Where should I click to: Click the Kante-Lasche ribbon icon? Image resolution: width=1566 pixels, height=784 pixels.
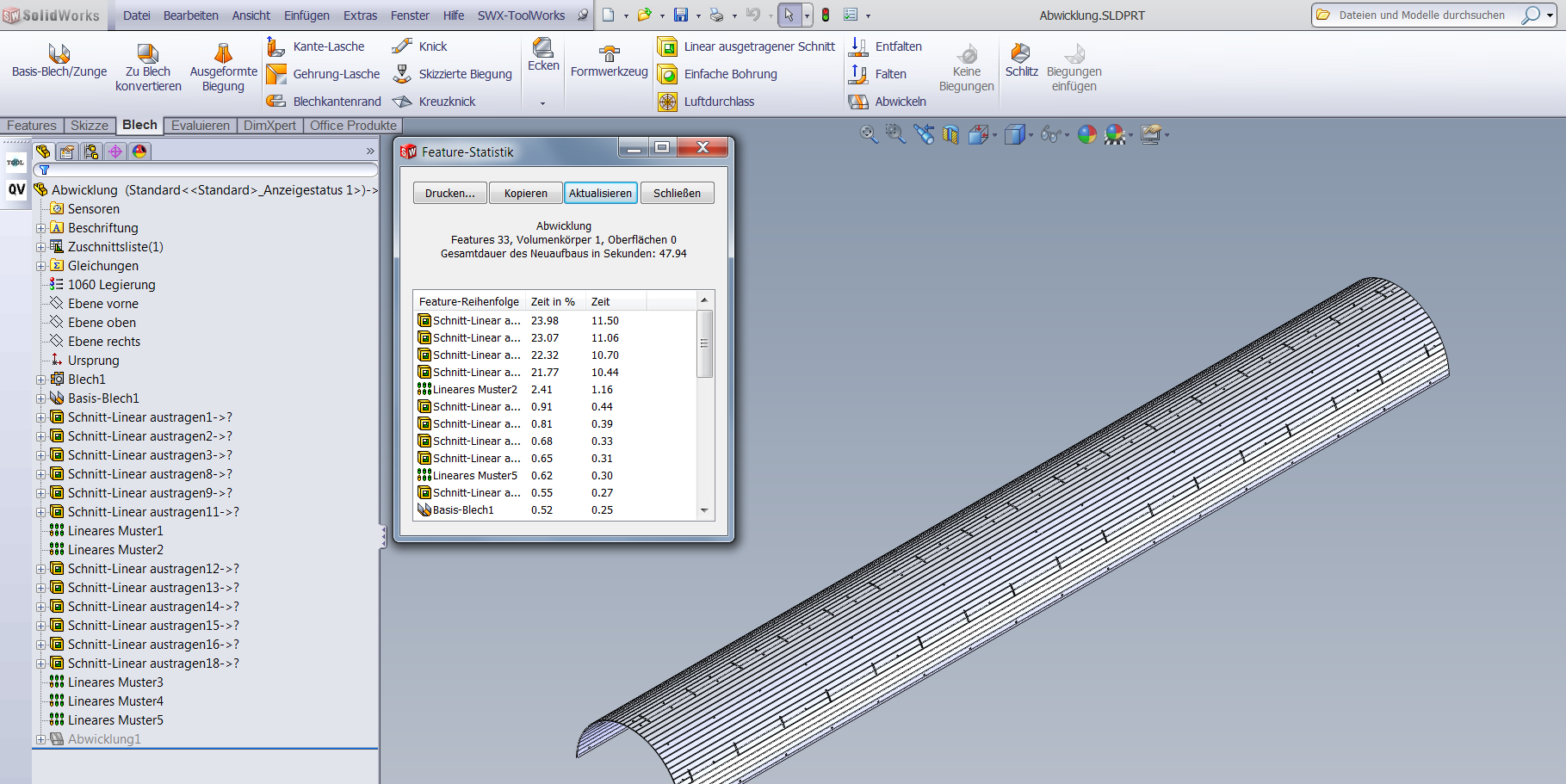275,46
